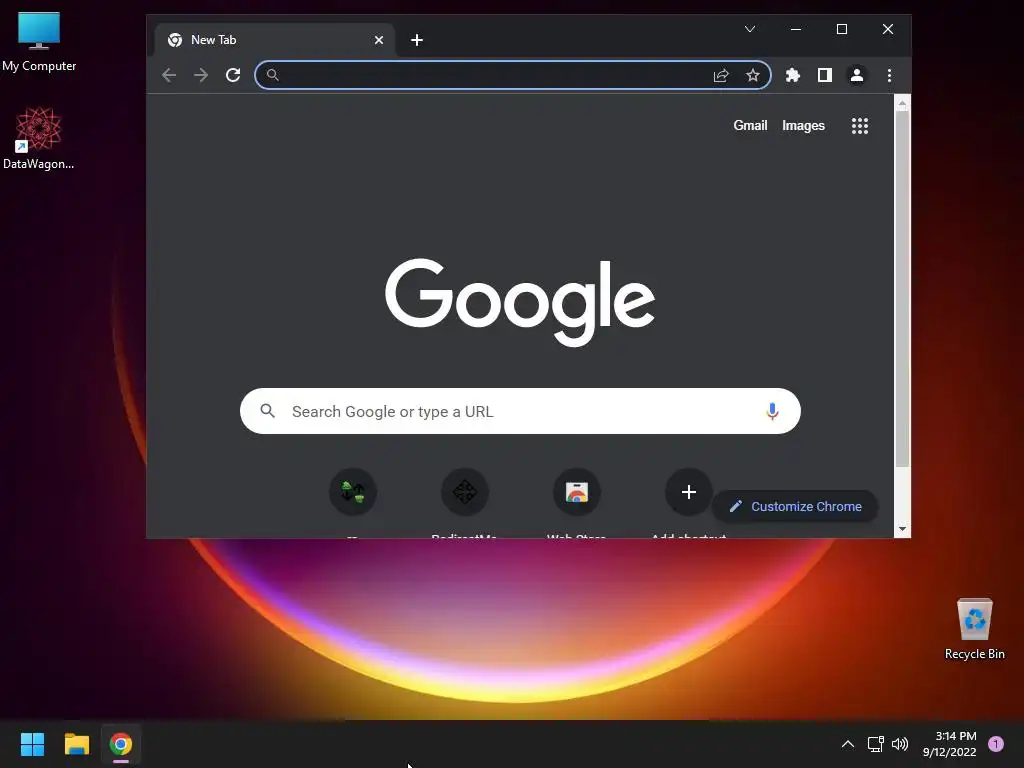
Task: Open the network status tray icon
Action: click(x=876, y=744)
